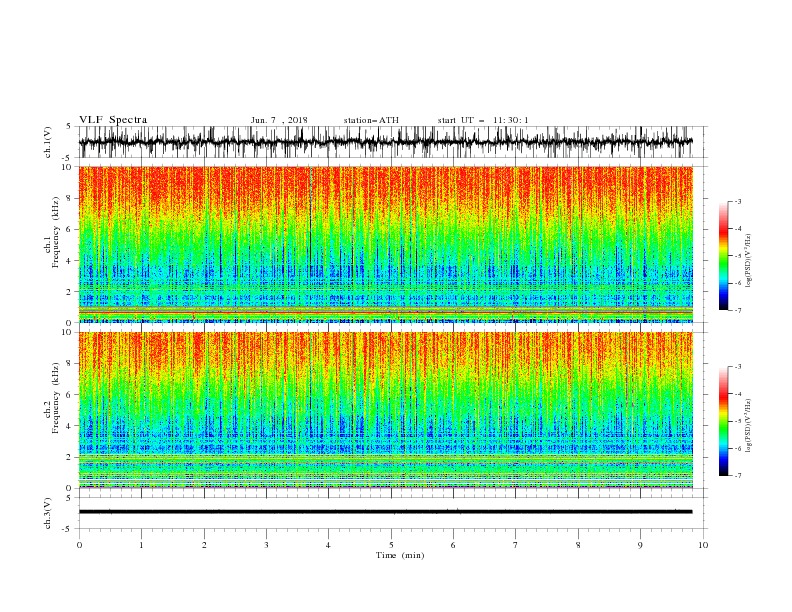Viewport: 792px width, 612px height.
Task: Select the "ch.1 Frequency (kHz)" axis label
Action: 52,230
